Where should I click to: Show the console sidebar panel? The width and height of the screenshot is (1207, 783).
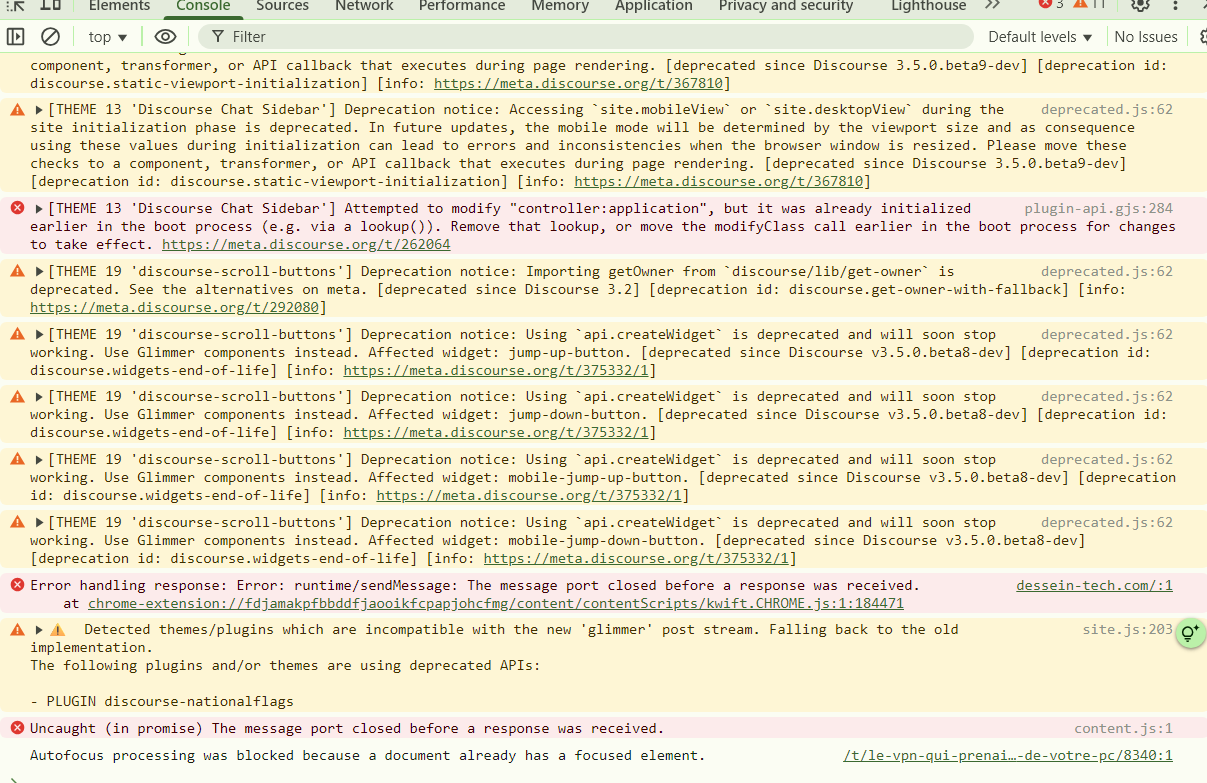tap(16, 37)
